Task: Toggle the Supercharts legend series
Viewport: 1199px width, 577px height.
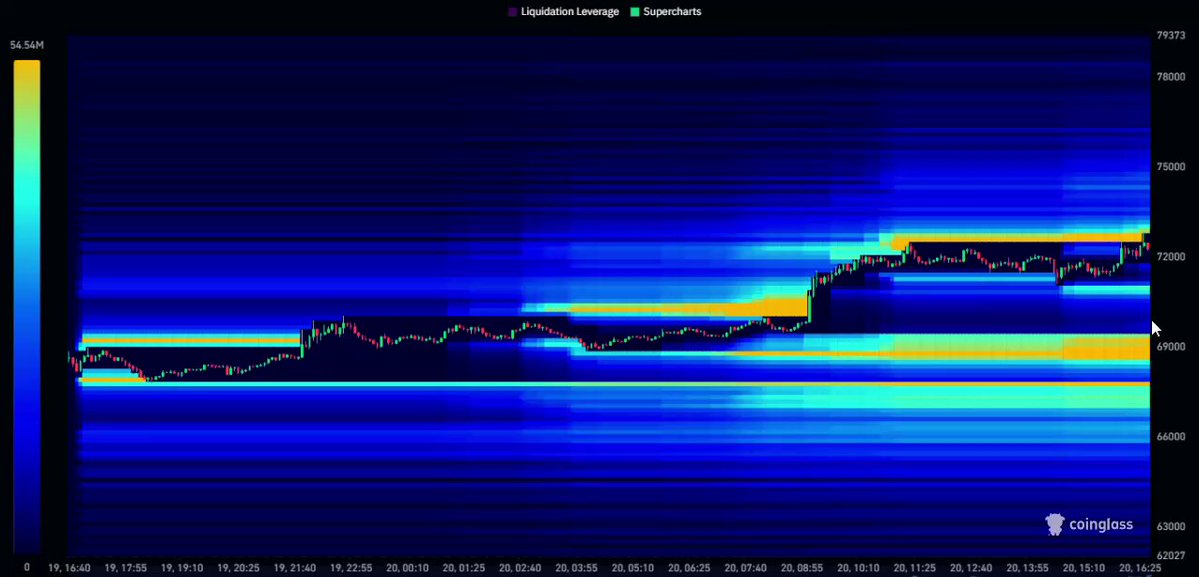Action: click(x=665, y=11)
